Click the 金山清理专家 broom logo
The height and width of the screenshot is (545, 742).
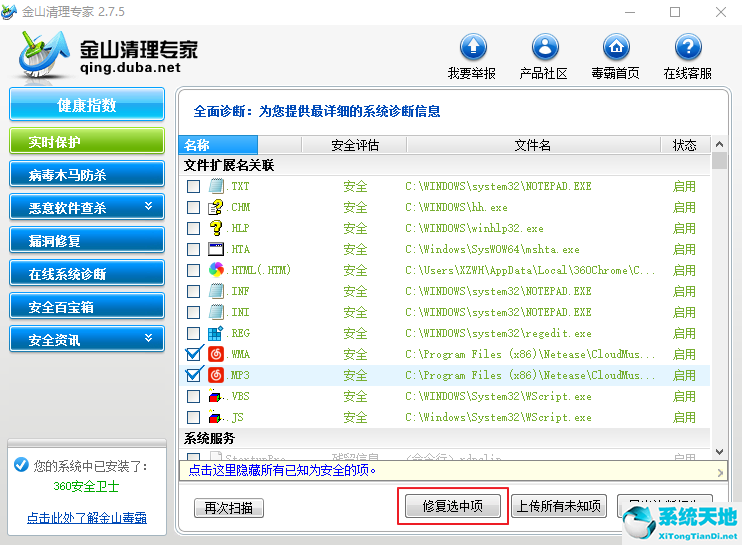[x=44, y=56]
